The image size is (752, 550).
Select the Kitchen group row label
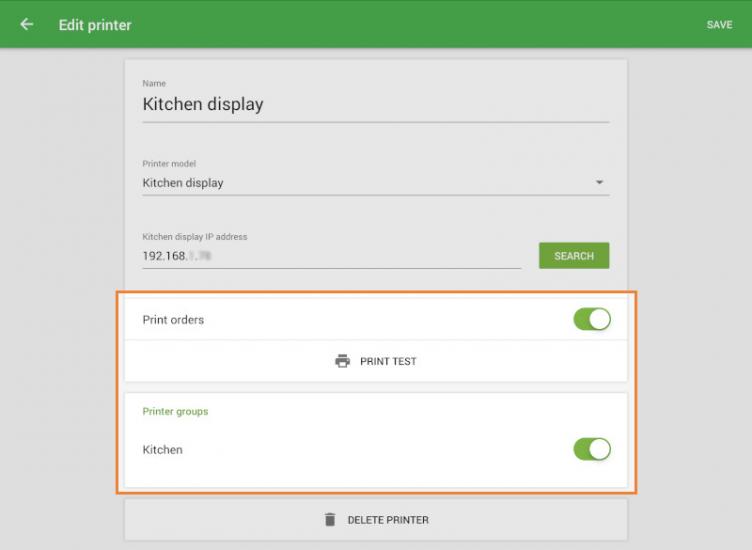coord(163,450)
